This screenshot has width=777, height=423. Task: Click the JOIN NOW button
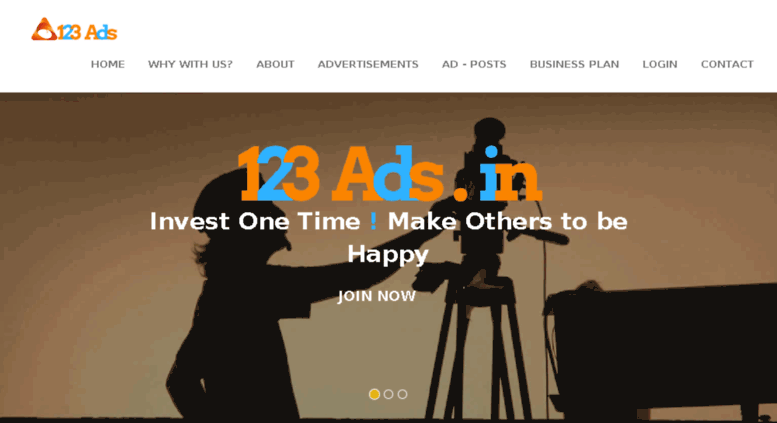click(x=377, y=296)
